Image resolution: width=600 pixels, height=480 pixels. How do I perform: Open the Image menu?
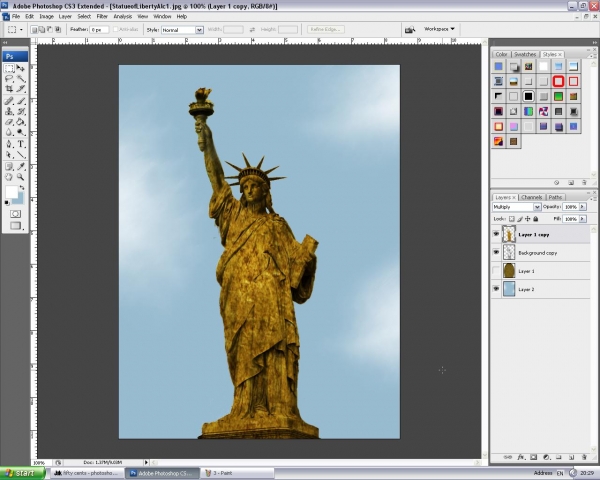click(x=46, y=16)
